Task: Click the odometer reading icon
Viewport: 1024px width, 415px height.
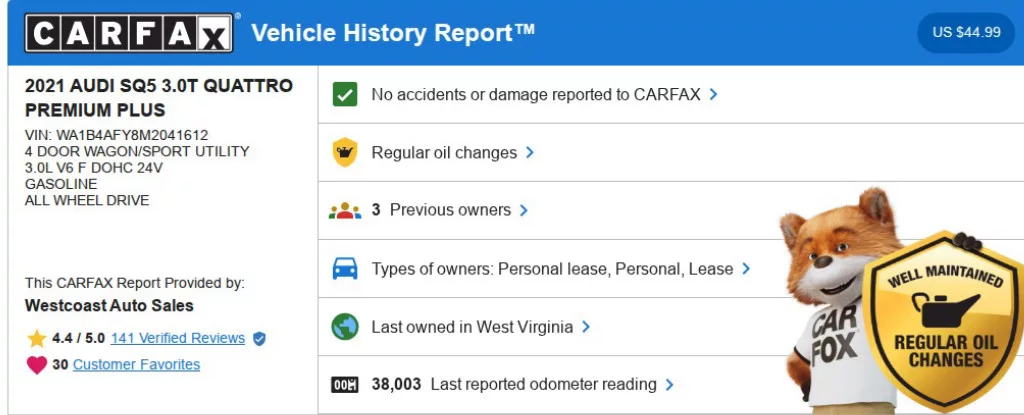Action: [x=345, y=385]
